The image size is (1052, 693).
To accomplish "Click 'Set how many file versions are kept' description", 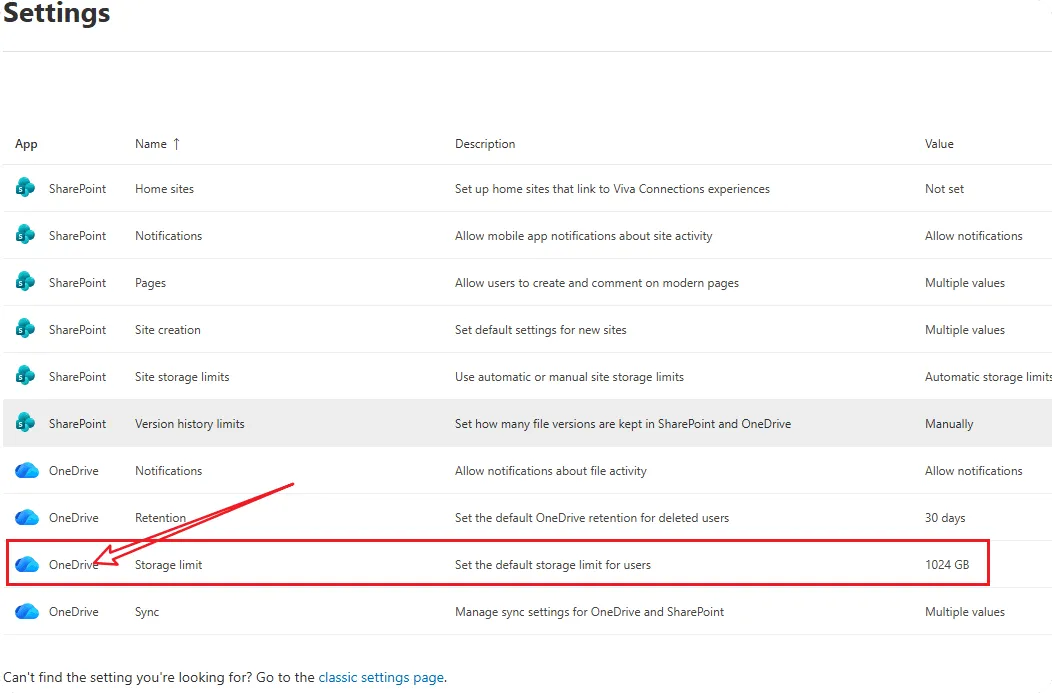I will pos(623,424).
